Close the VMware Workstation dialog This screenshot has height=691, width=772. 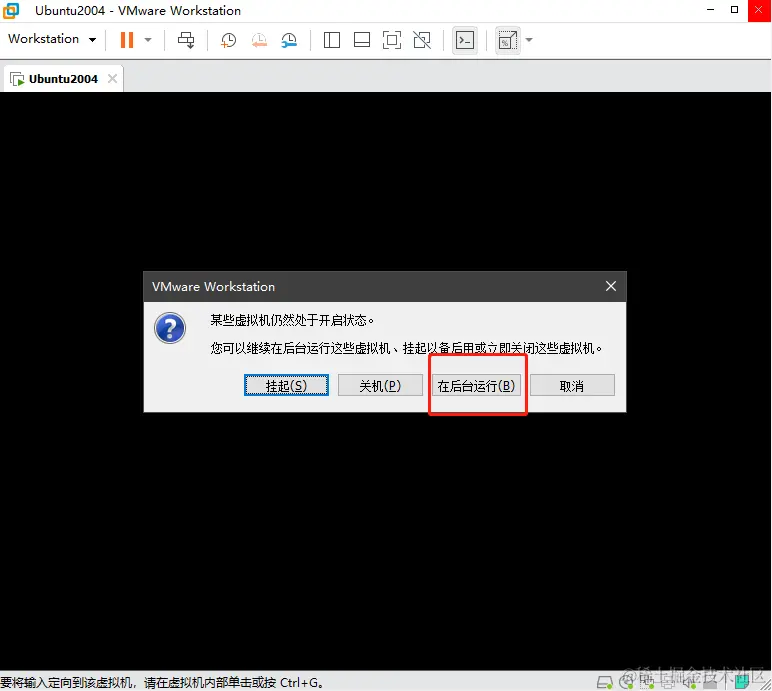click(x=611, y=286)
